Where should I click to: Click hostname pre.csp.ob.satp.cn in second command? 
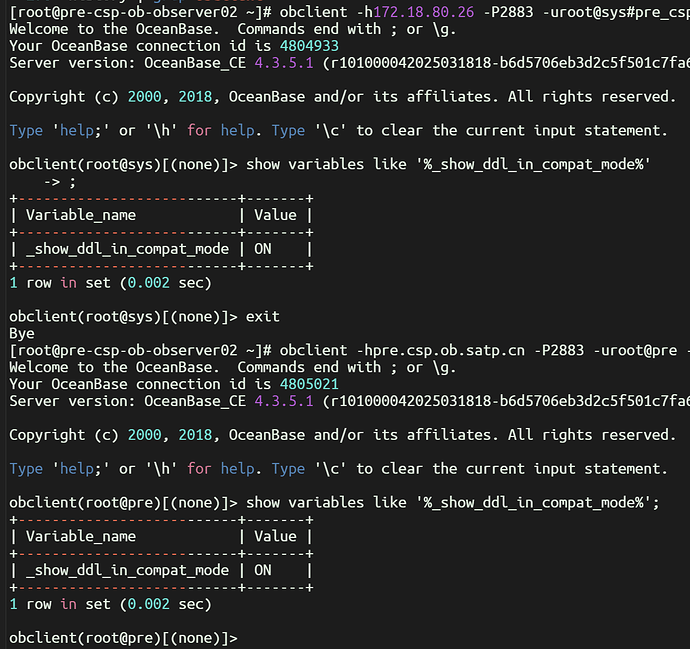pos(444,351)
